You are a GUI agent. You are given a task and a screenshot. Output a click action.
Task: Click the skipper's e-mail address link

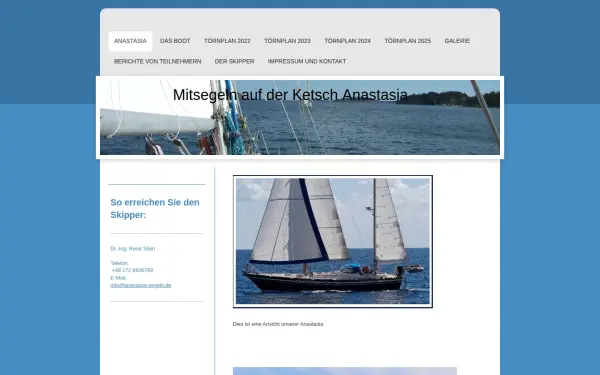click(x=141, y=285)
